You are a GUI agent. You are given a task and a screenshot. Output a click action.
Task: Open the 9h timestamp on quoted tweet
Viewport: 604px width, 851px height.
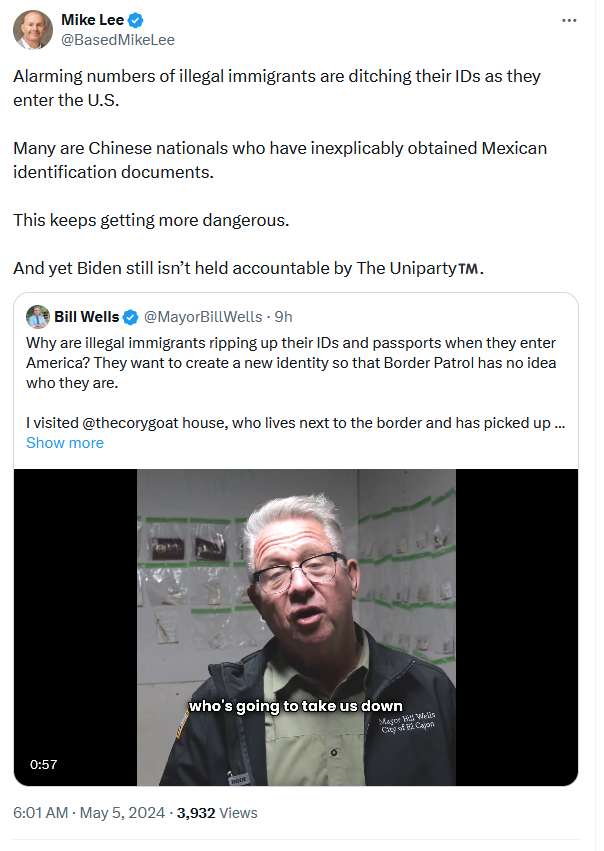tap(283, 317)
